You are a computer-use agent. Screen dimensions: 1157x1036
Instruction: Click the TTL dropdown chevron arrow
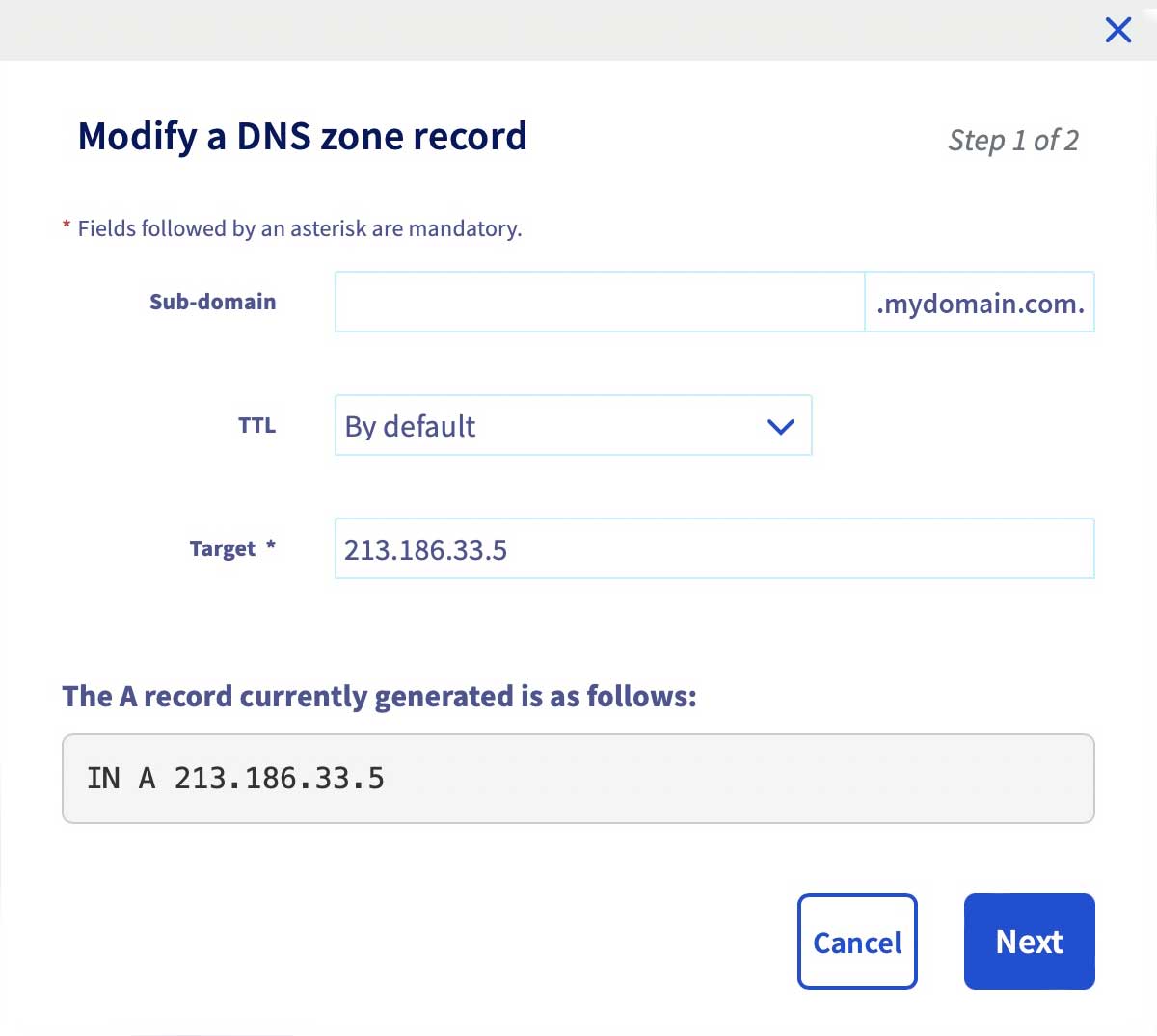click(x=780, y=426)
